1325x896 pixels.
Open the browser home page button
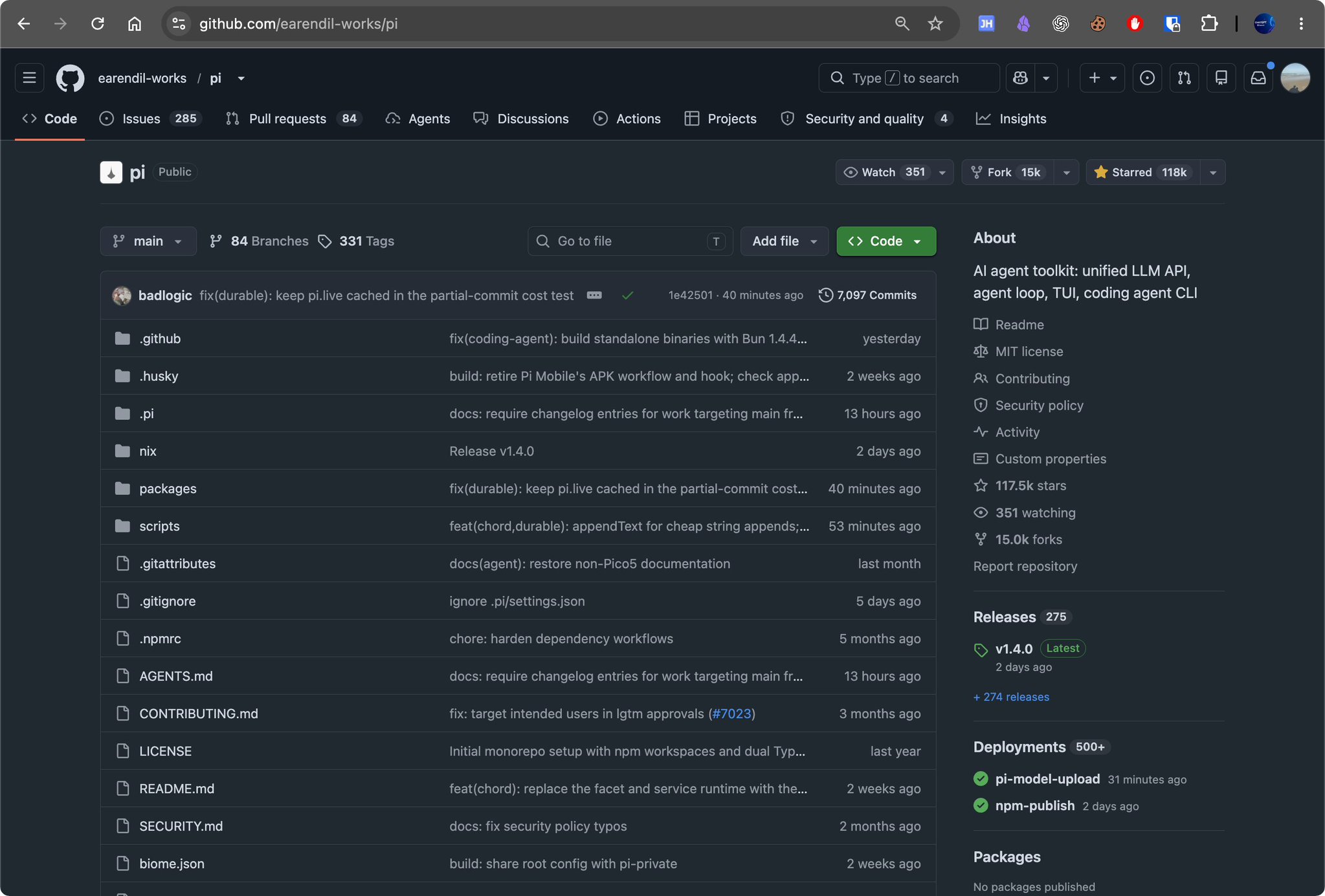point(135,24)
